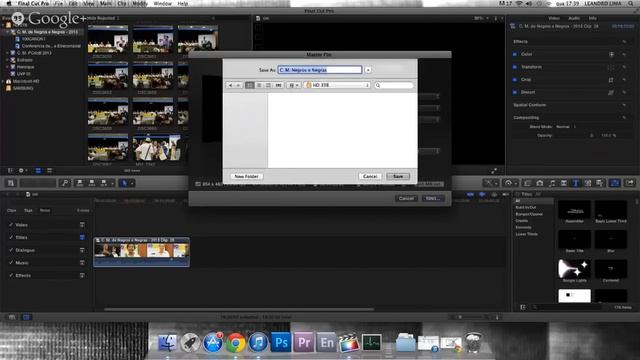
Task: Click the Share toolbar icon
Action: pyautogui.click(x=630, y=183)
